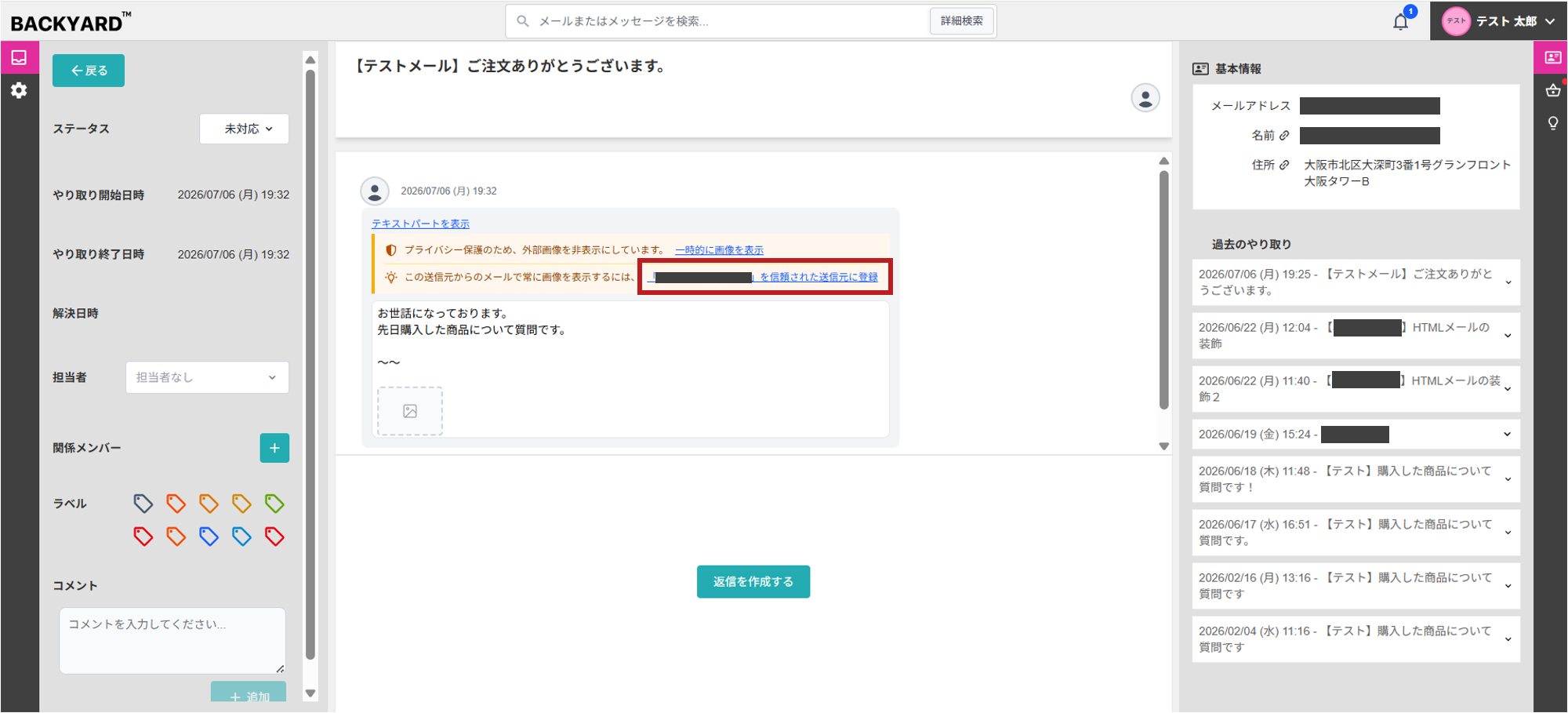Open the 担当者なし assignee dropdown

pyautogui.click(x=207, y=377)
